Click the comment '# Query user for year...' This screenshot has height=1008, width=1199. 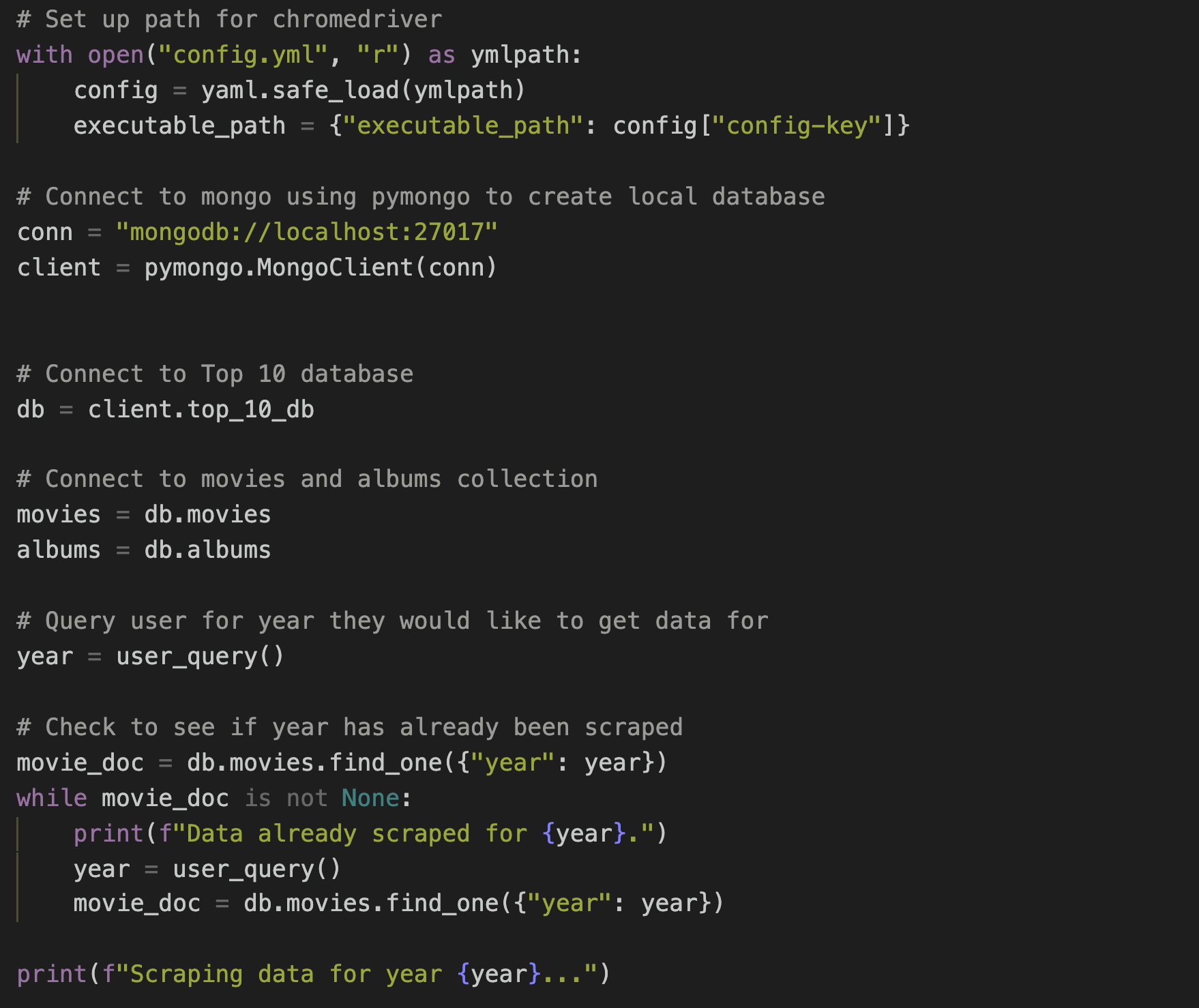(x=393, y=621)
